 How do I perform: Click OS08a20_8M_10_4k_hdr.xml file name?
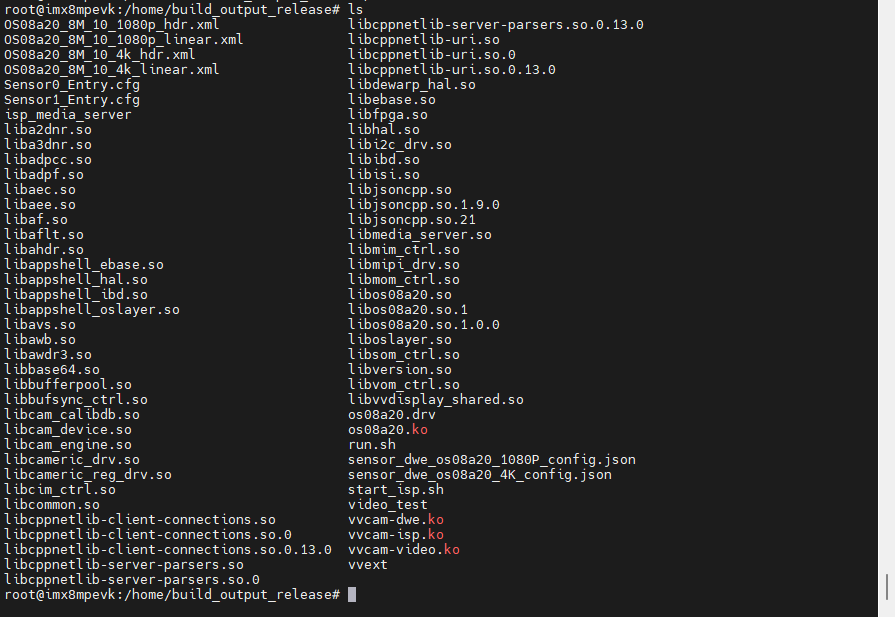[x=99, y=55]
